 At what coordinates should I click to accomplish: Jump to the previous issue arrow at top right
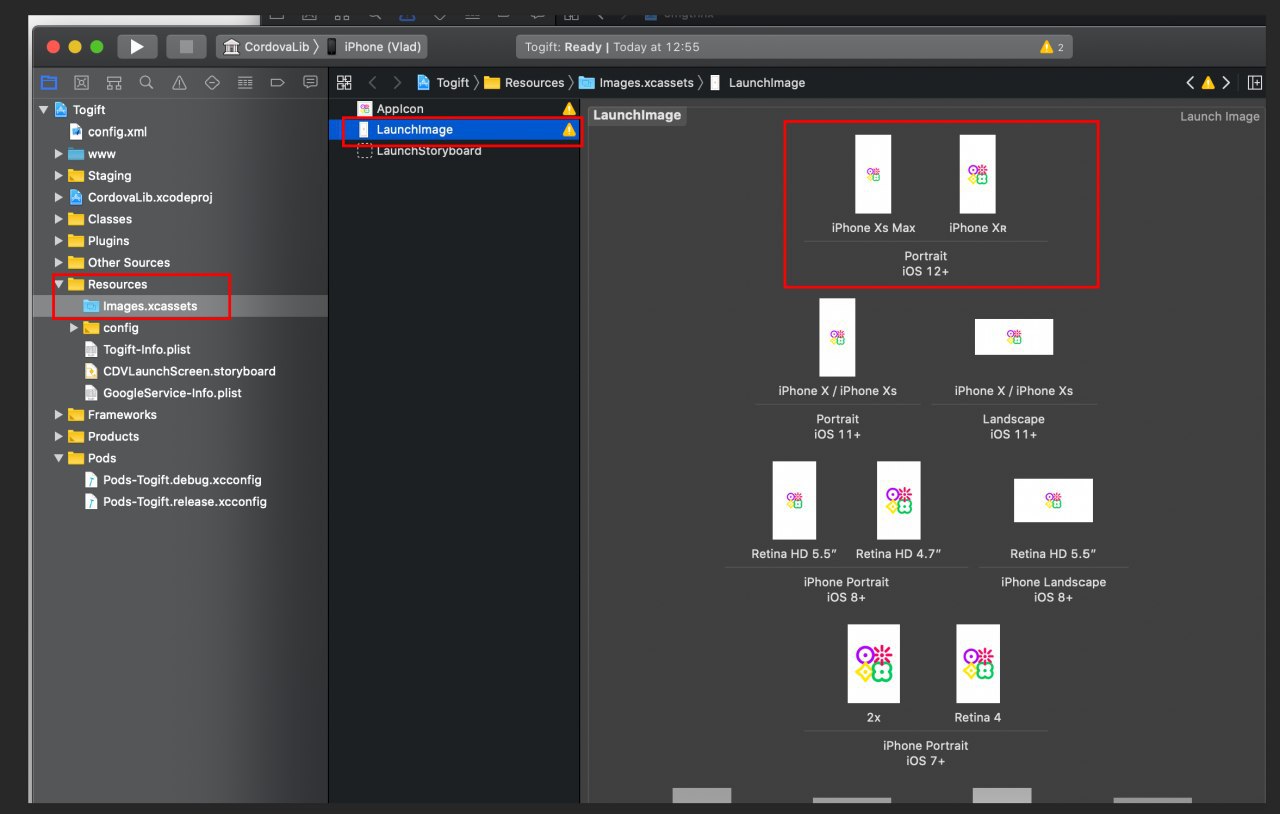point(1190,83)
